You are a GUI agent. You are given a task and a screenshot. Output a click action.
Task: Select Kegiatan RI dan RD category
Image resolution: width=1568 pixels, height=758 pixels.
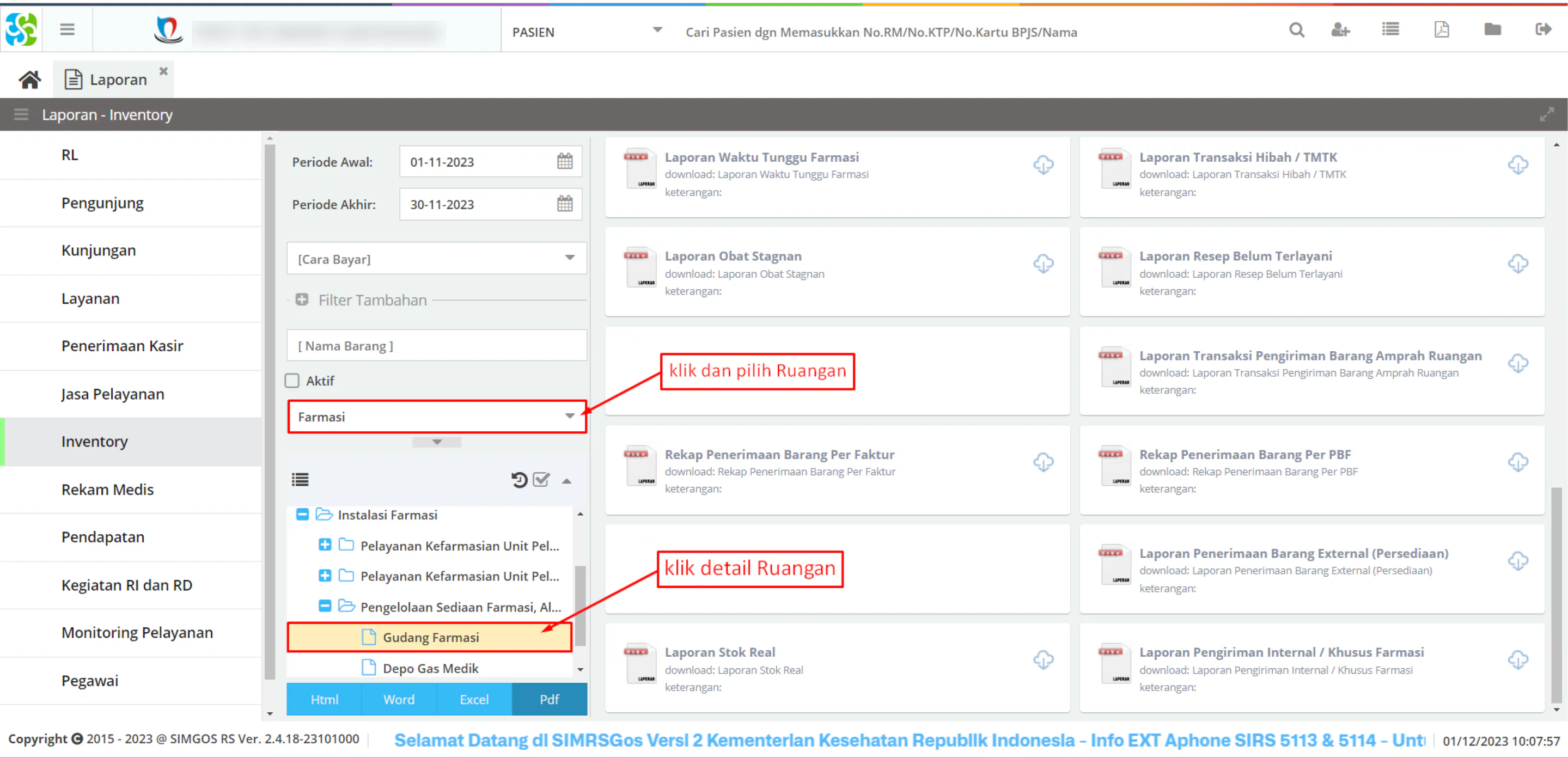[x=131, y=586]
